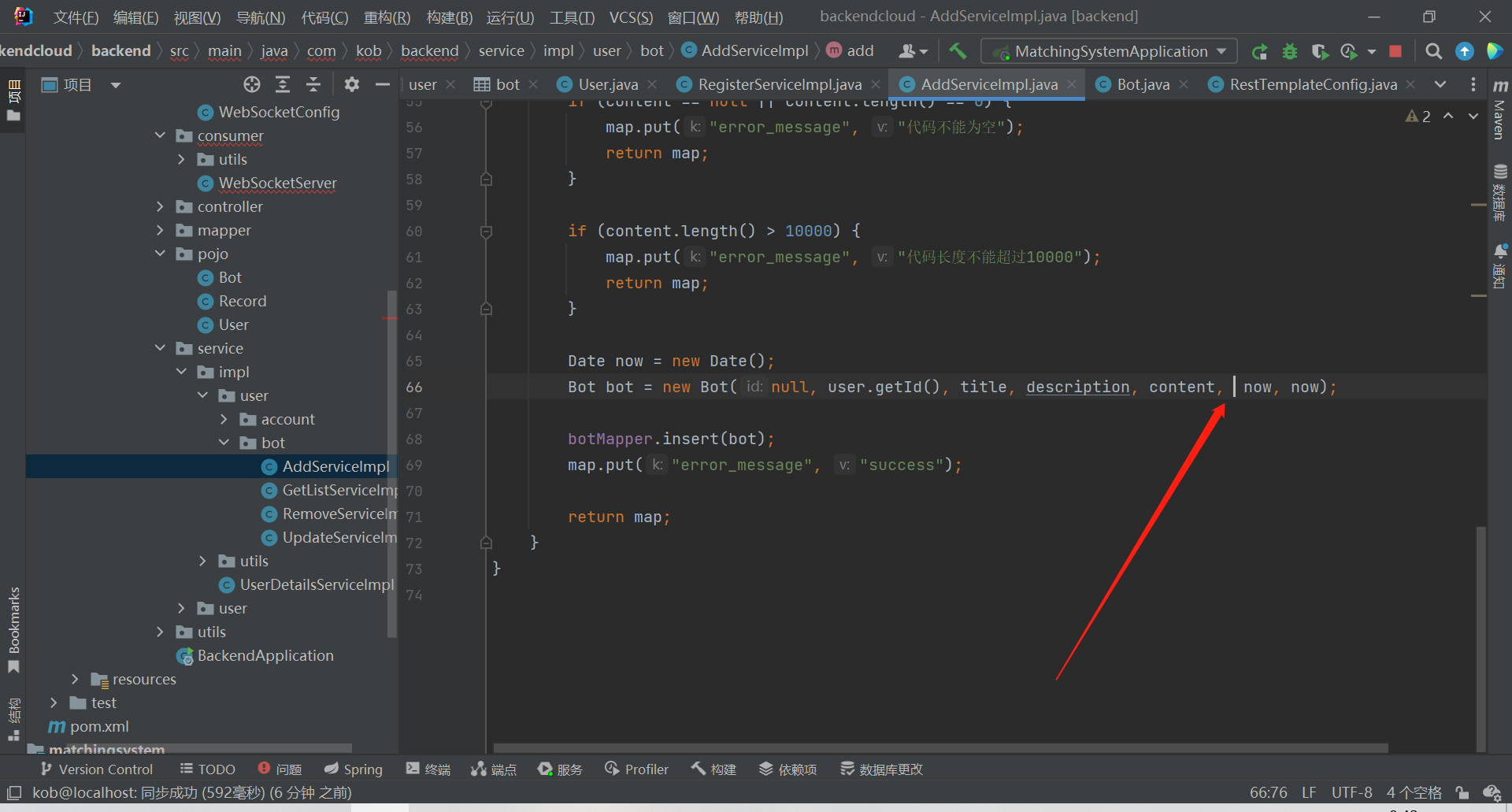
Task: Toggle read-only lock in status bar
Action: 1462,792
